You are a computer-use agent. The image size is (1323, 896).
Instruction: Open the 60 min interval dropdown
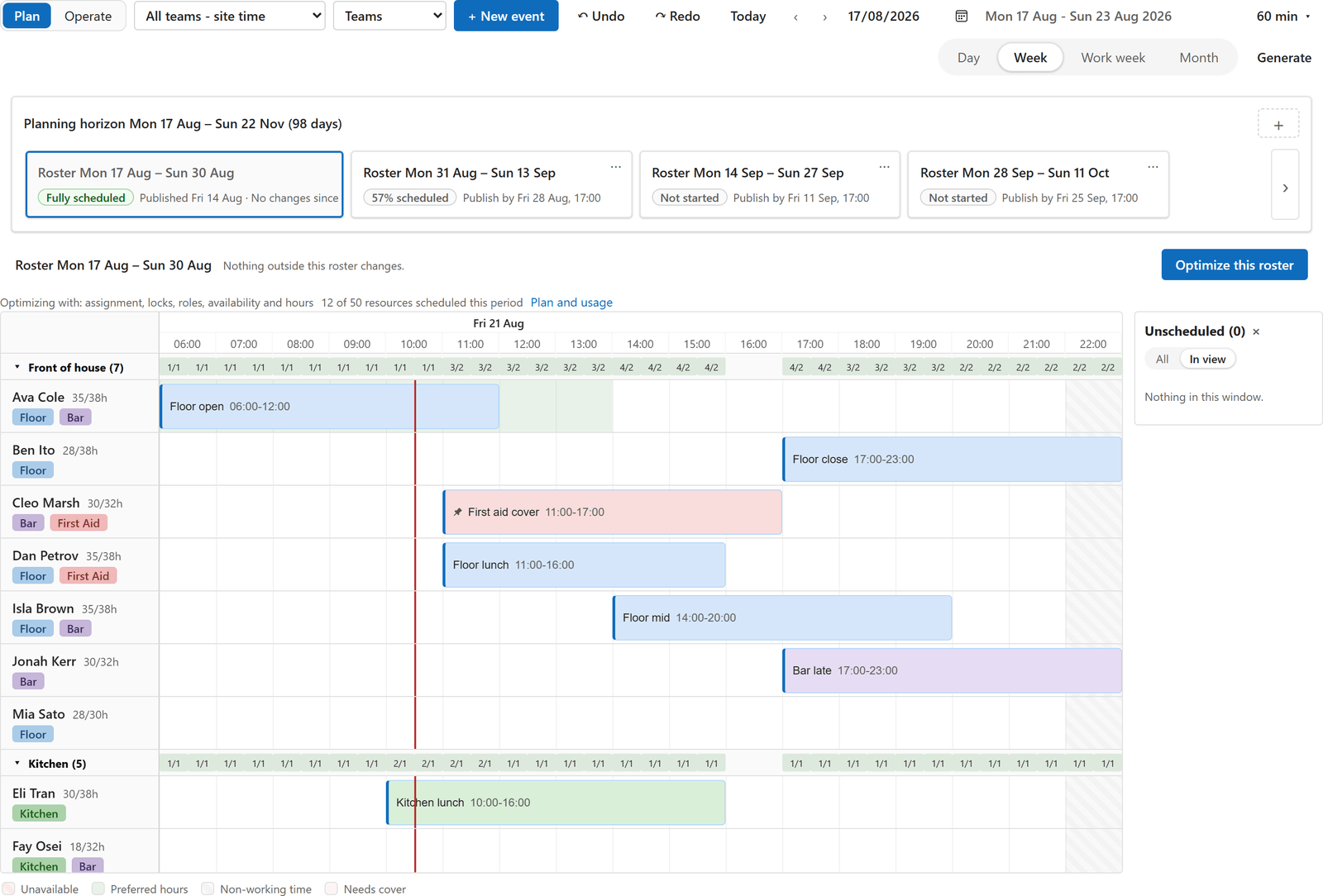tap(1282, 16)
